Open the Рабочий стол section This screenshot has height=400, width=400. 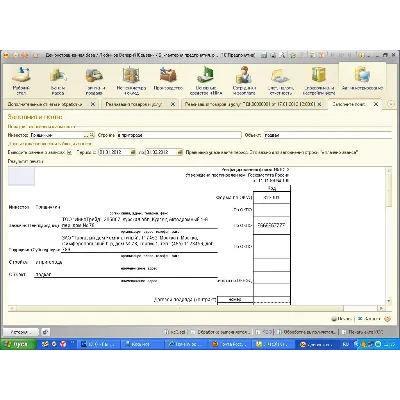(21, 80)
